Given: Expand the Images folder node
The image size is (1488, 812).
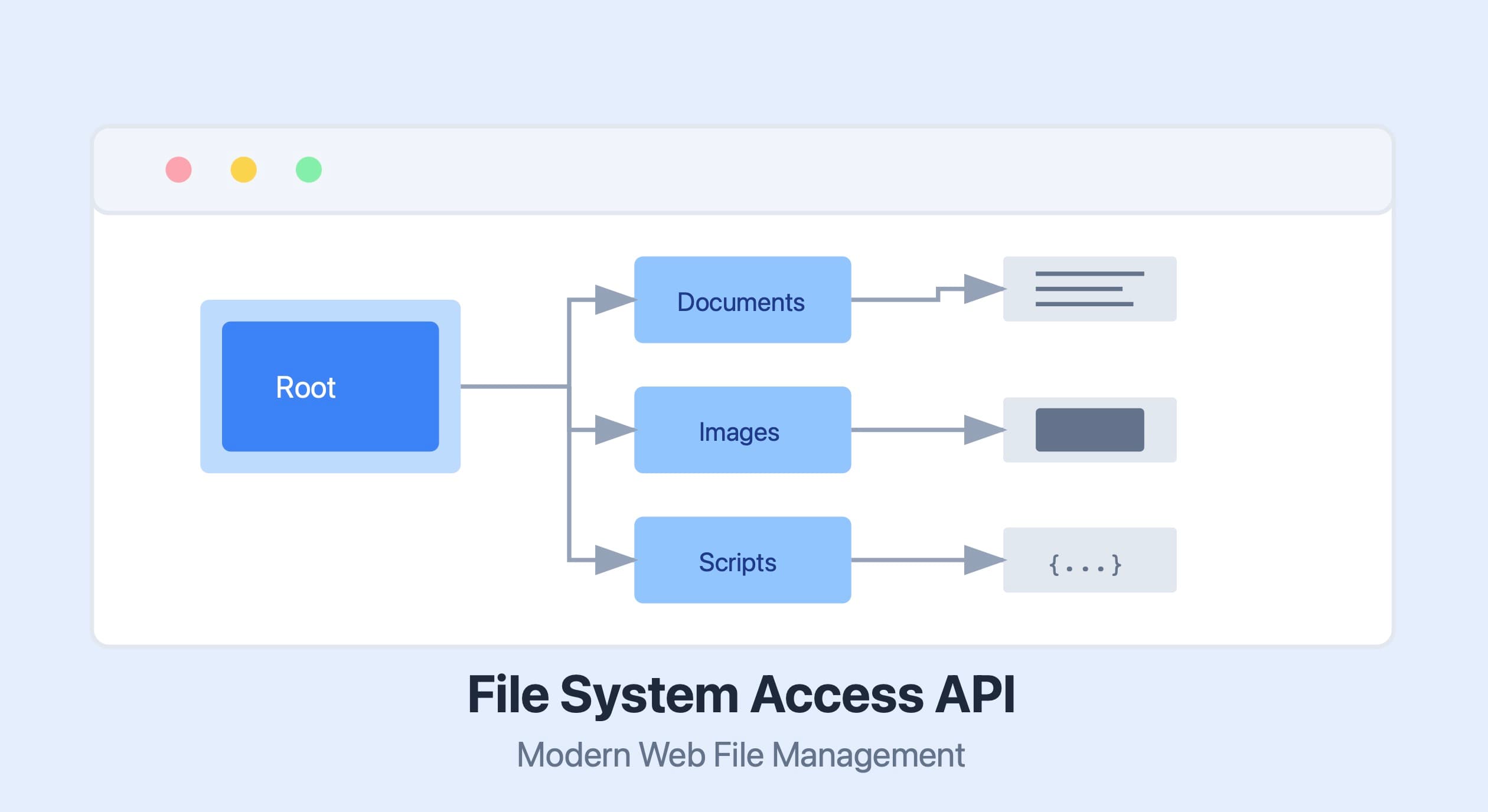Looking at the screenshot, I should pos(742,431).
